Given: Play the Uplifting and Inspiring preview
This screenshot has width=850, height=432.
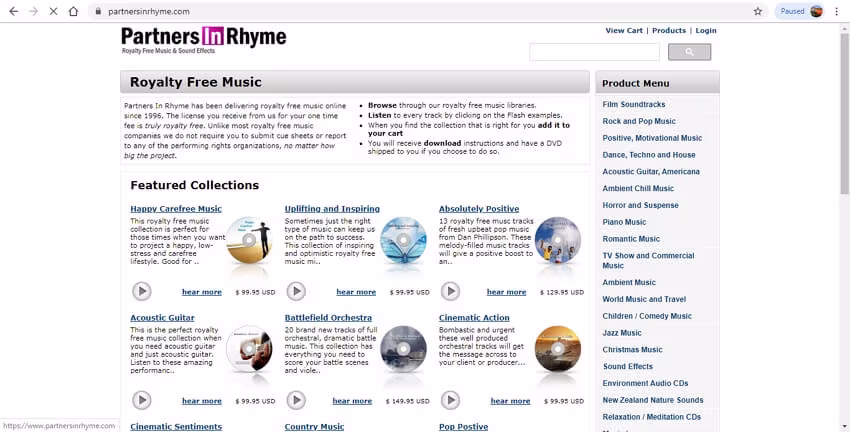Looking at the screenshot, I should click(x=296, y=291).
